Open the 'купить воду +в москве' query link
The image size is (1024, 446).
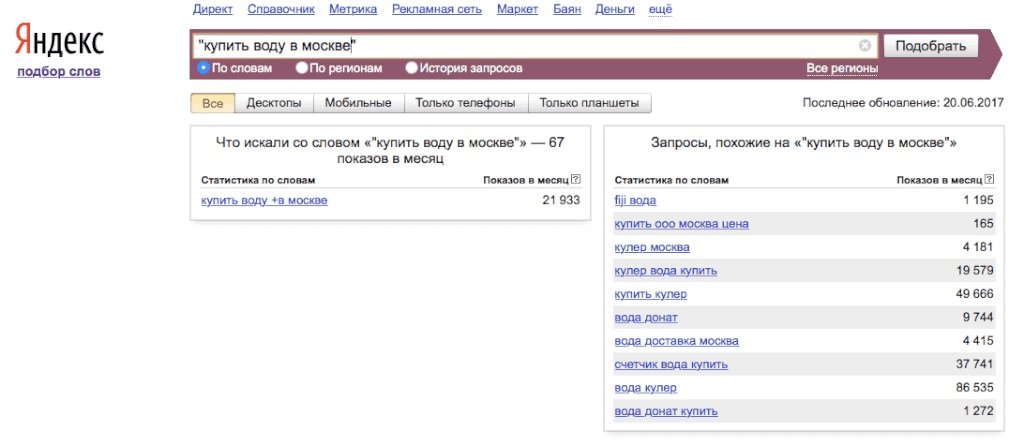[264, 200]
